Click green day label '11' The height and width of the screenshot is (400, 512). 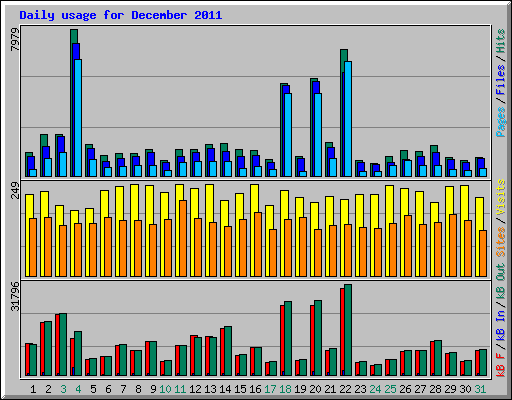click(x=180, y=389)
